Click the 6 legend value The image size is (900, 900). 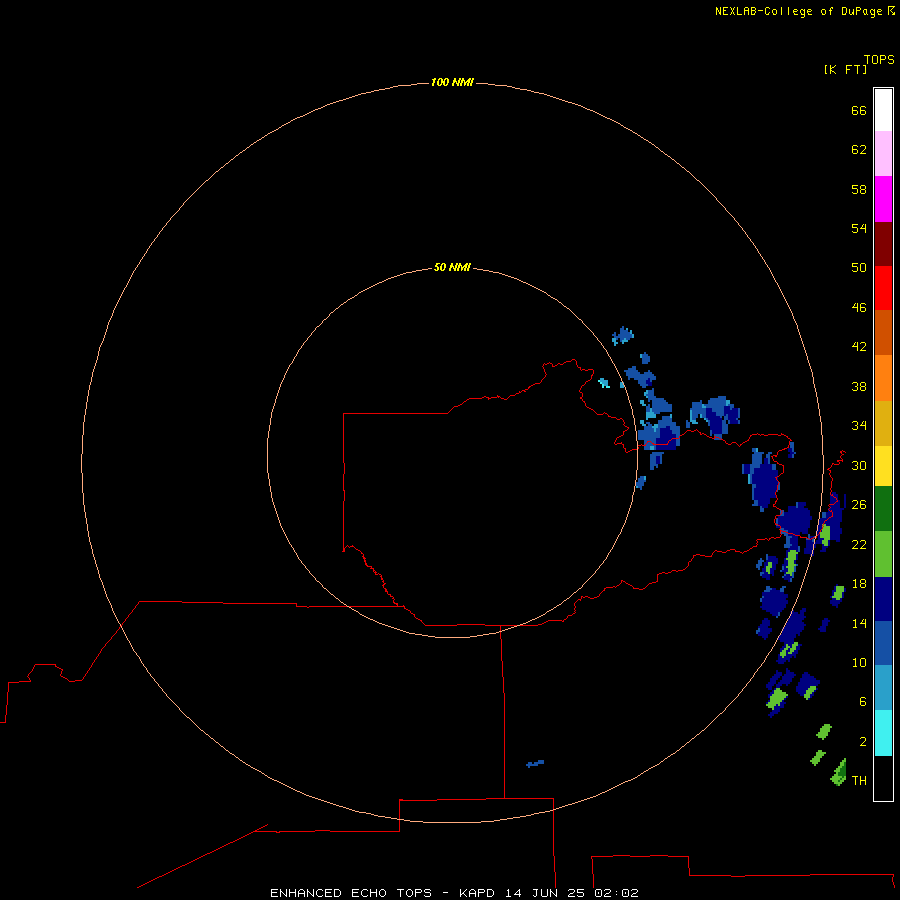coord(863,701)
